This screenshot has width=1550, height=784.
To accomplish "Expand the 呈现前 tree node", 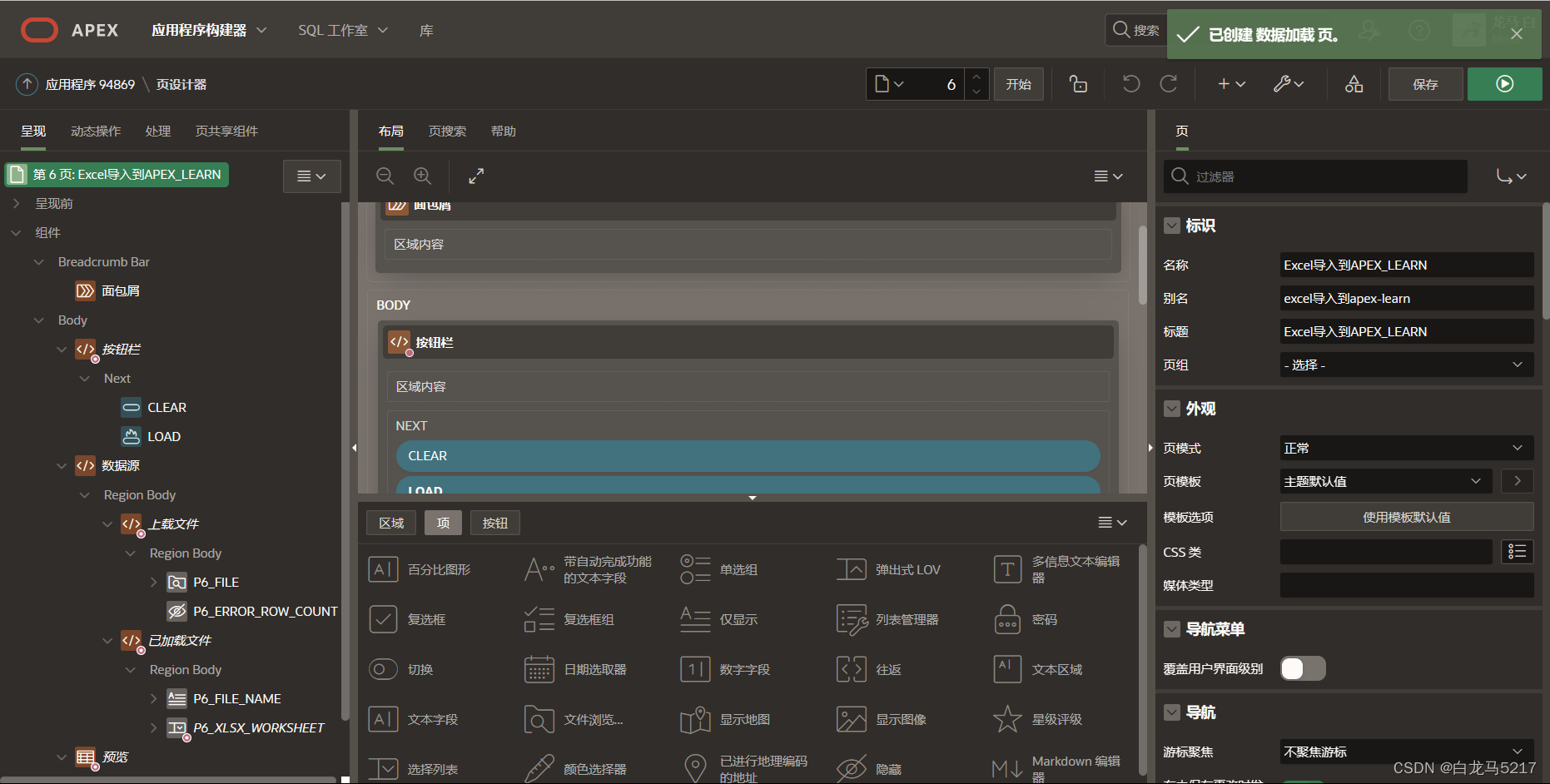I will (x=16, y=203).
